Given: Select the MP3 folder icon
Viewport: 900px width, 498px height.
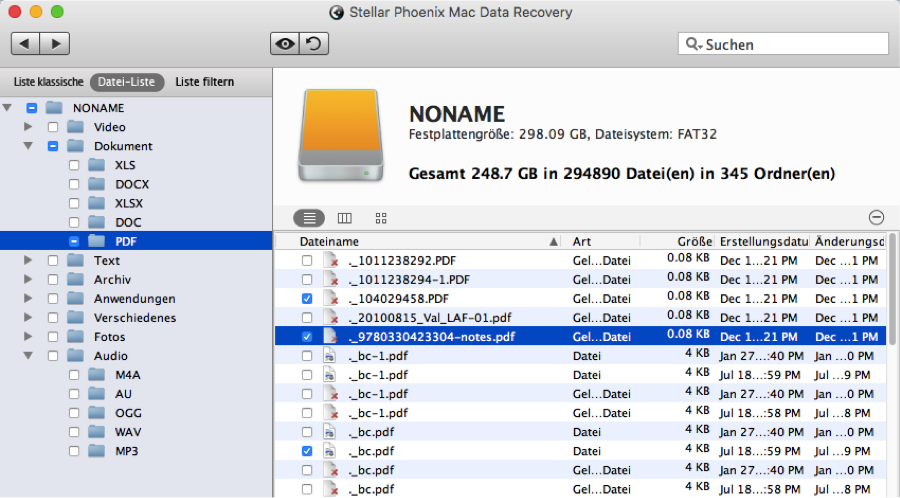Looking at the screenshot, I should click(x=96, y=451).
